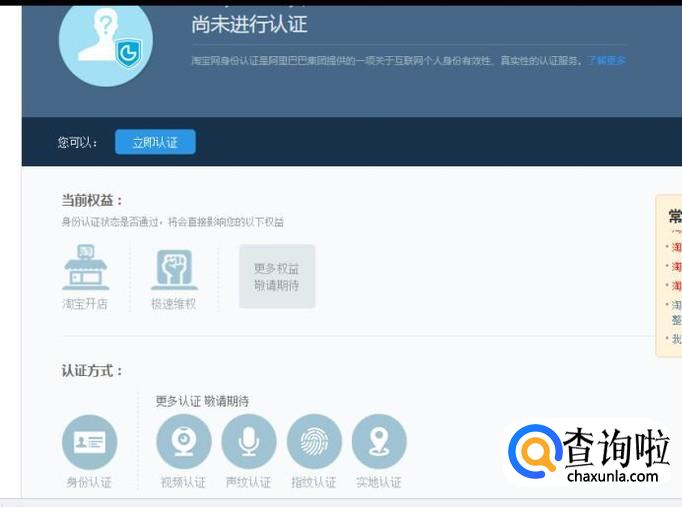Click the 更多权益 敬请期待 box

277,277
